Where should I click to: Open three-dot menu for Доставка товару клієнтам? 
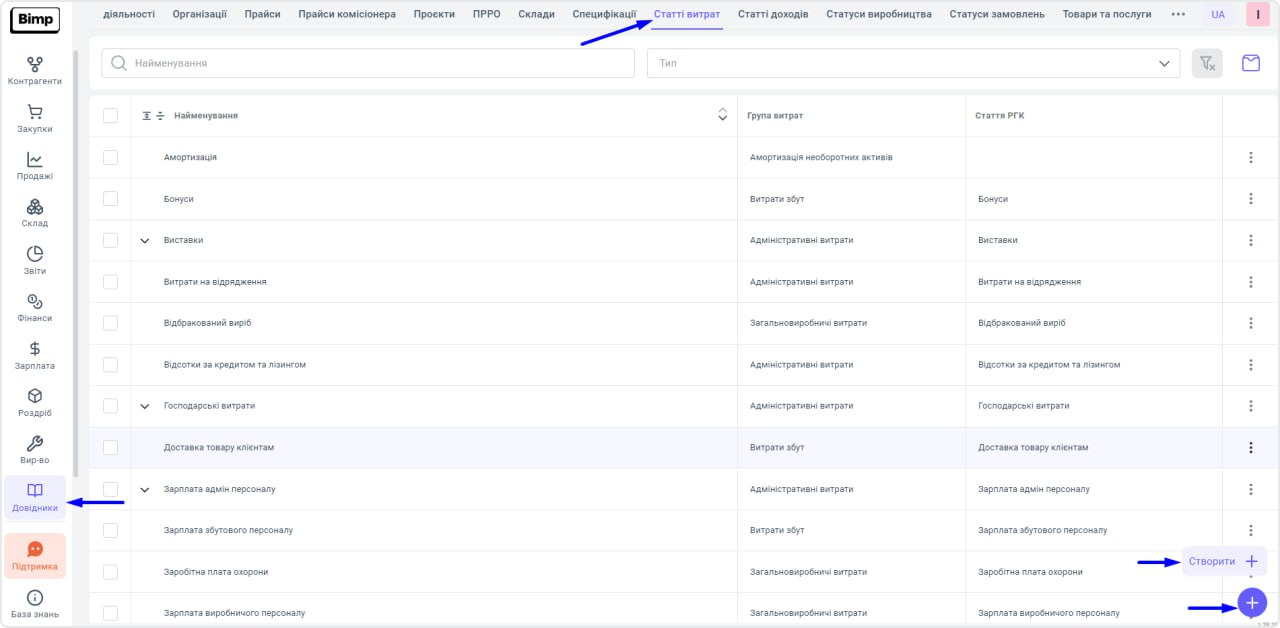(1250, 447)
